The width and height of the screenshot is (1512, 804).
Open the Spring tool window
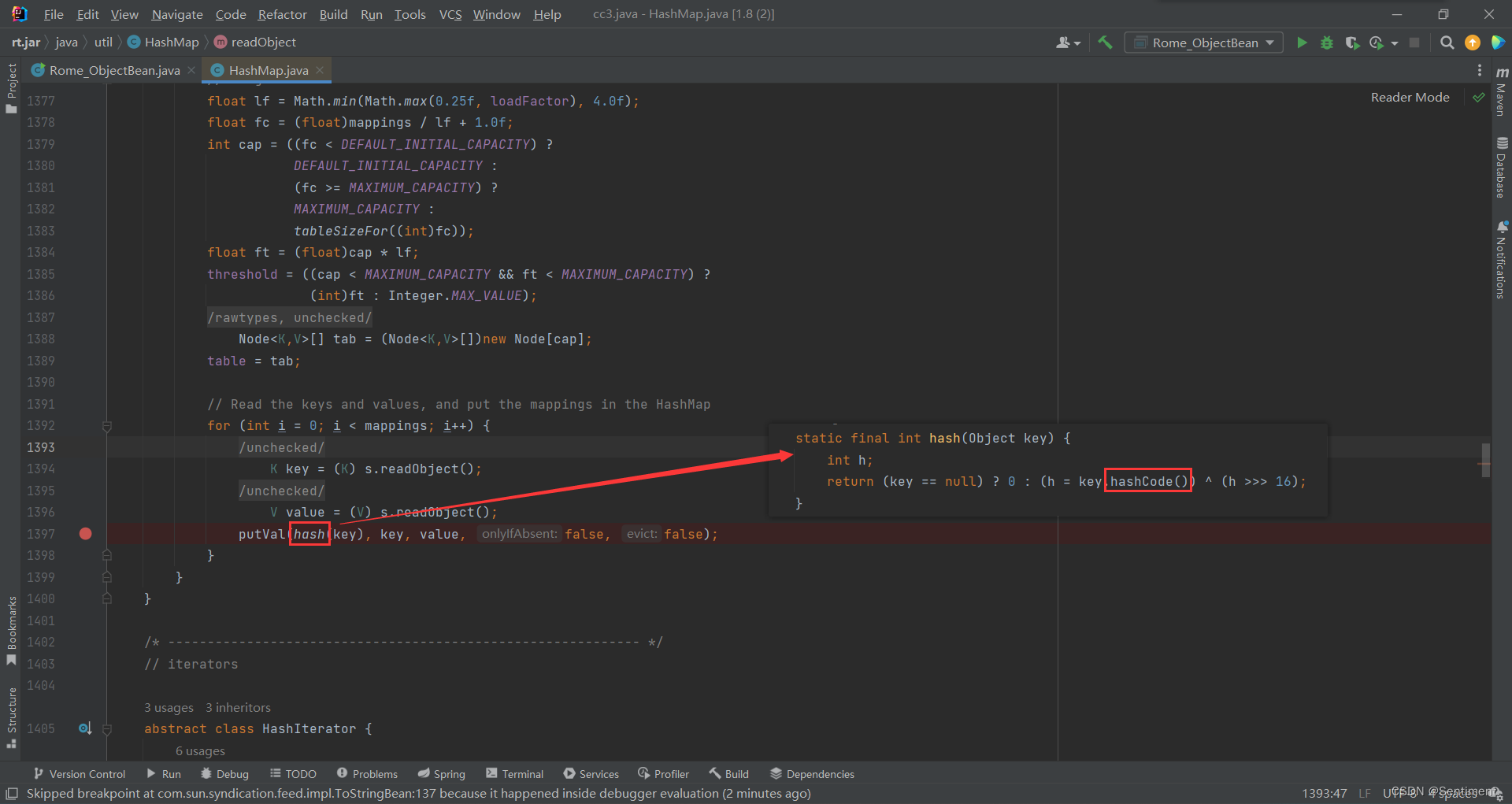[x=441, y=774]
